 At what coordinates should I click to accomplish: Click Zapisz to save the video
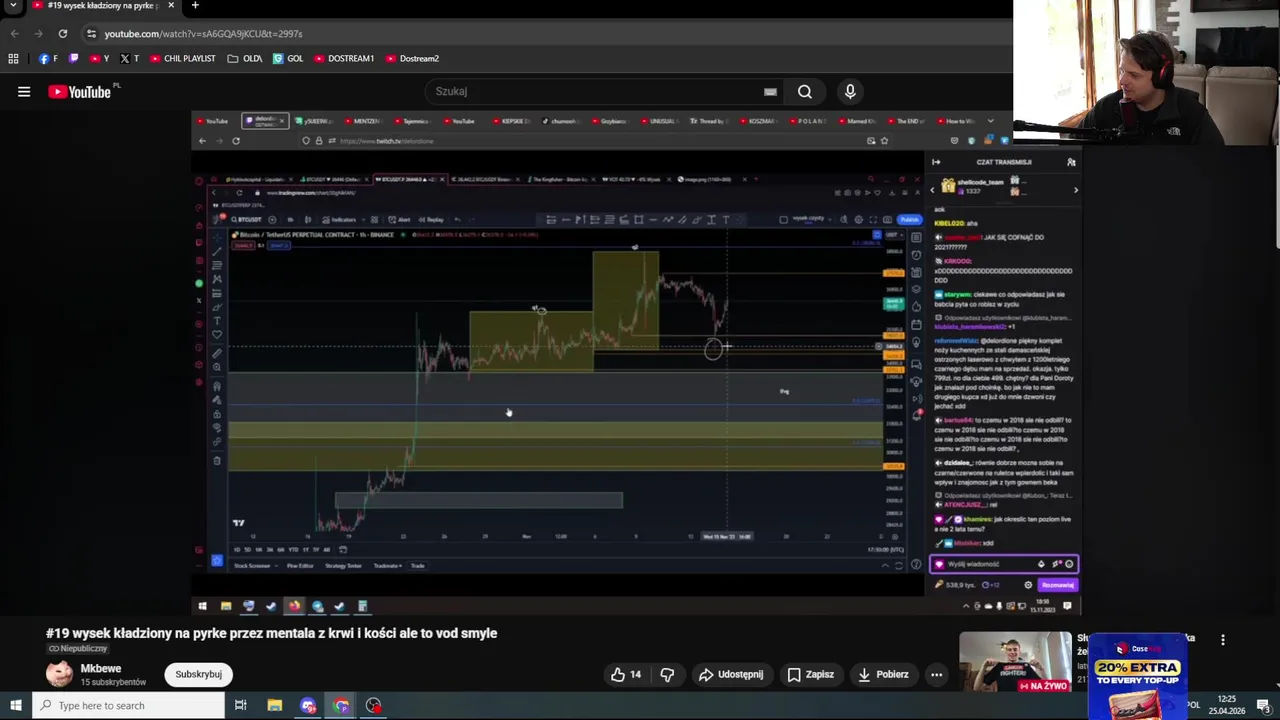pyautogui.click(x=810, y=674)
